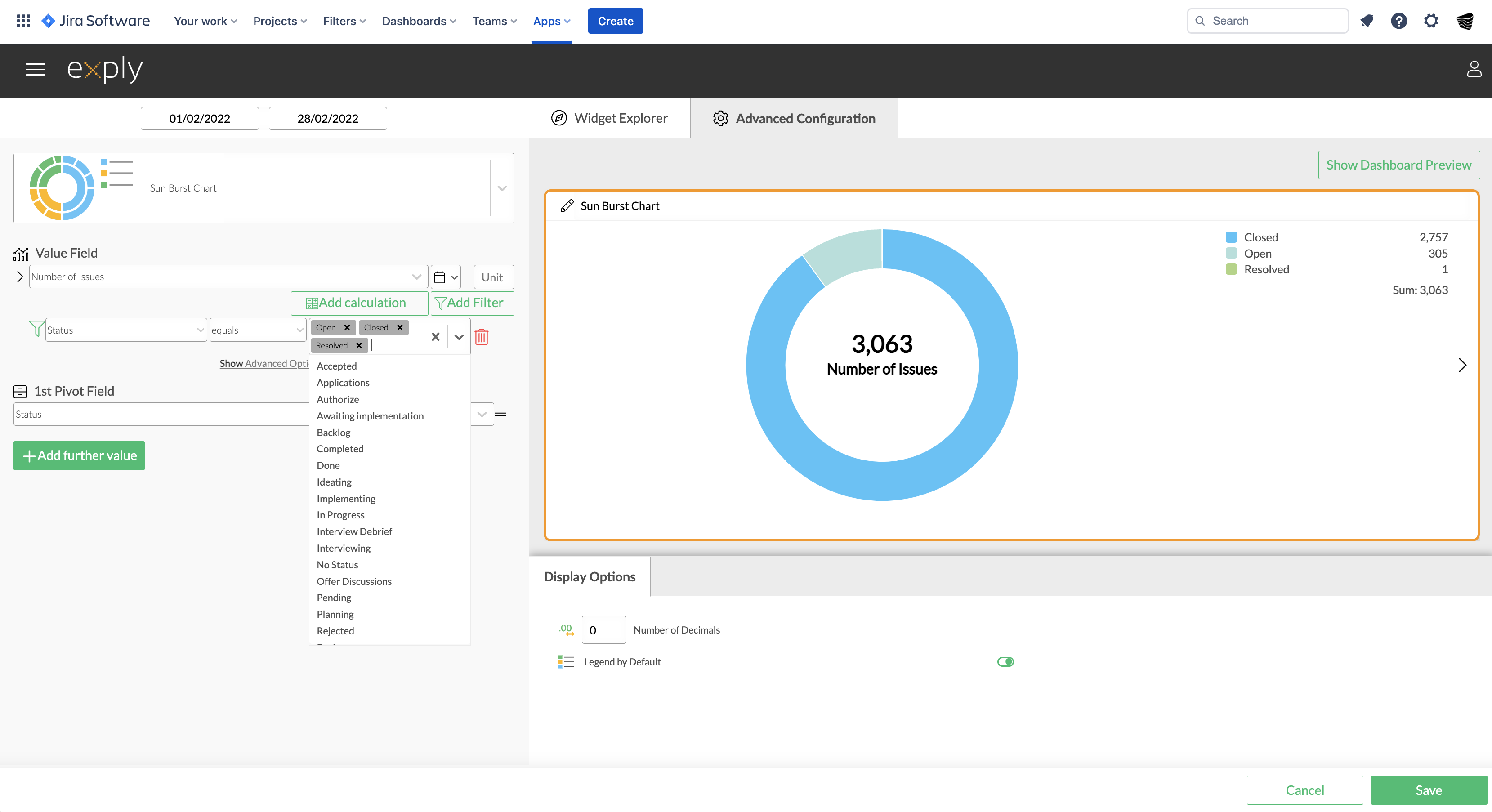Image resolution: width=1492 pixels, height=812 pixels.
Task: Expand the 1st Pivot Field Status dropdown
Action: pyautogui.click(x=481, y=414)
